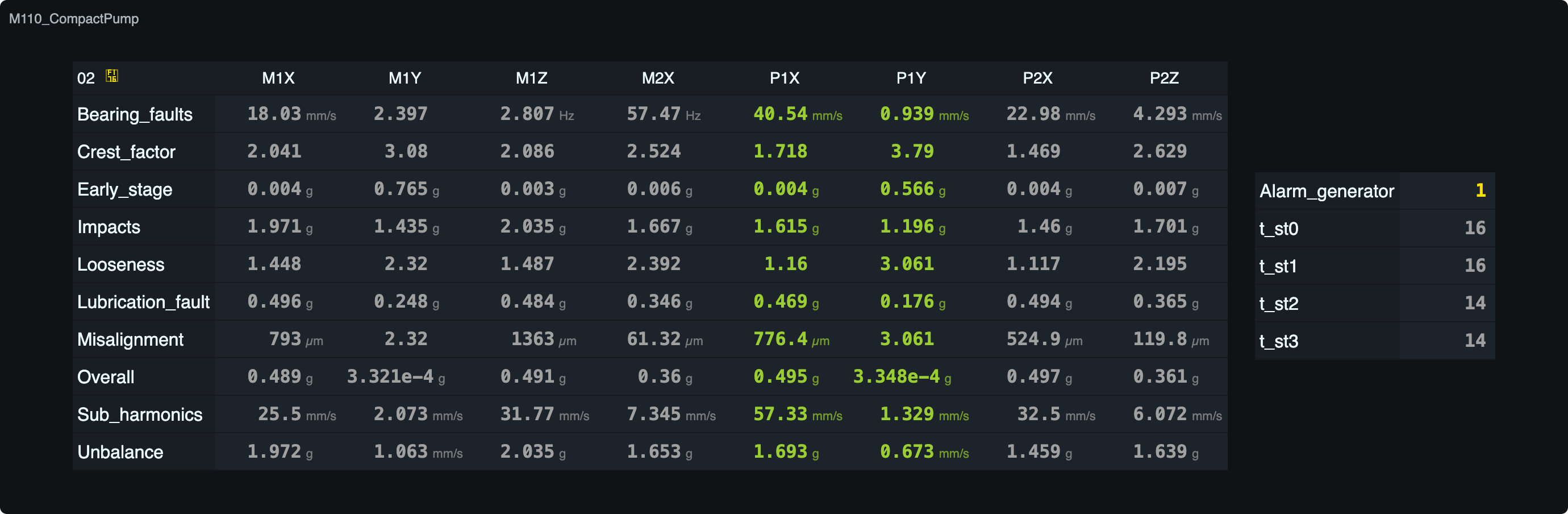Click Early_stage M1Y value 0.765 g
The image size is (1568, 514).
[407, 189]
